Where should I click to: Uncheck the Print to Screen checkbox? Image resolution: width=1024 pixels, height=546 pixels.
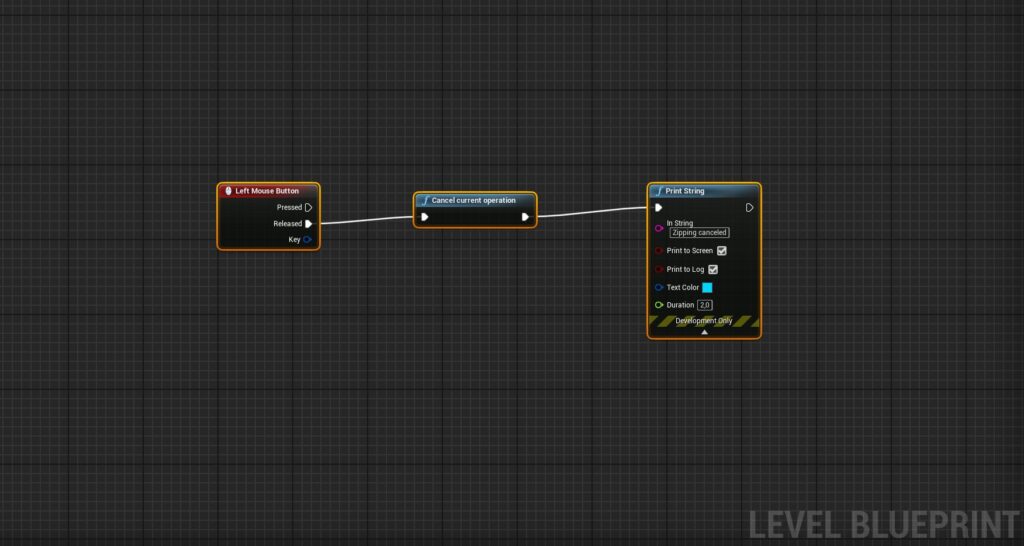[x=722, y=251]
